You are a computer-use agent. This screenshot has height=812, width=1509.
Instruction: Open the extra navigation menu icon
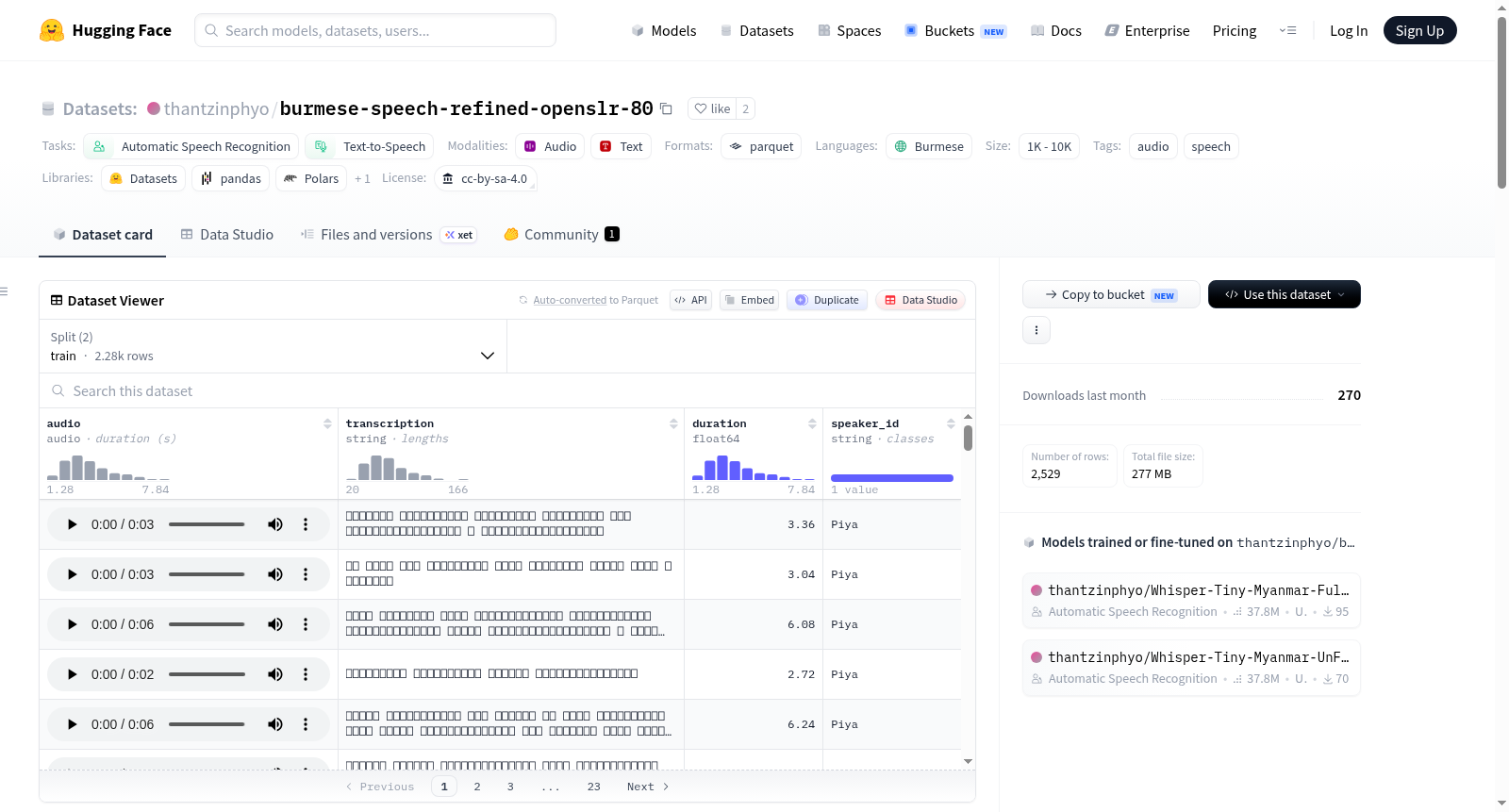[1287, 30]
